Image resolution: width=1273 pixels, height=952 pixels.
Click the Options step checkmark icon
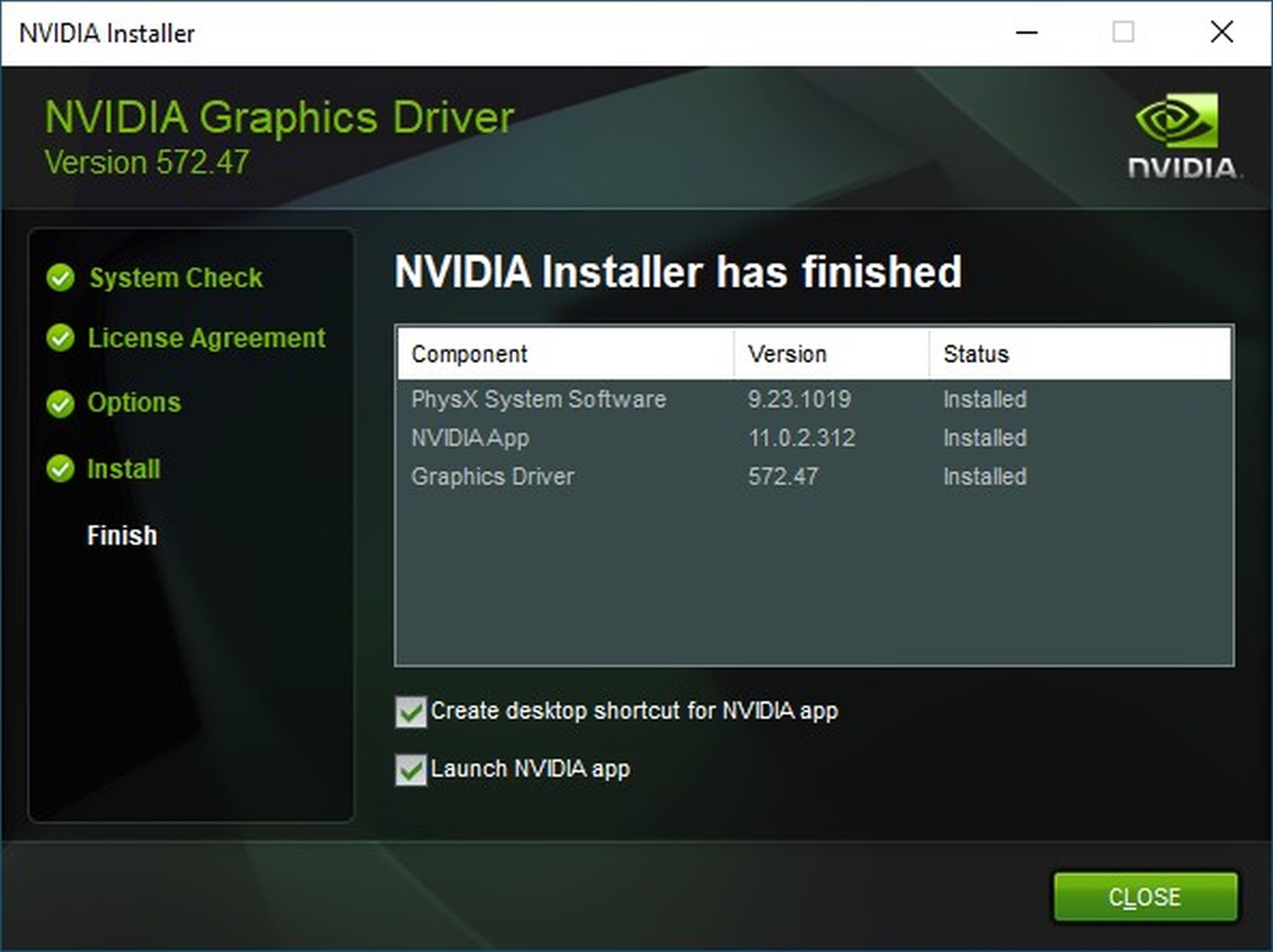click(61, 403)
